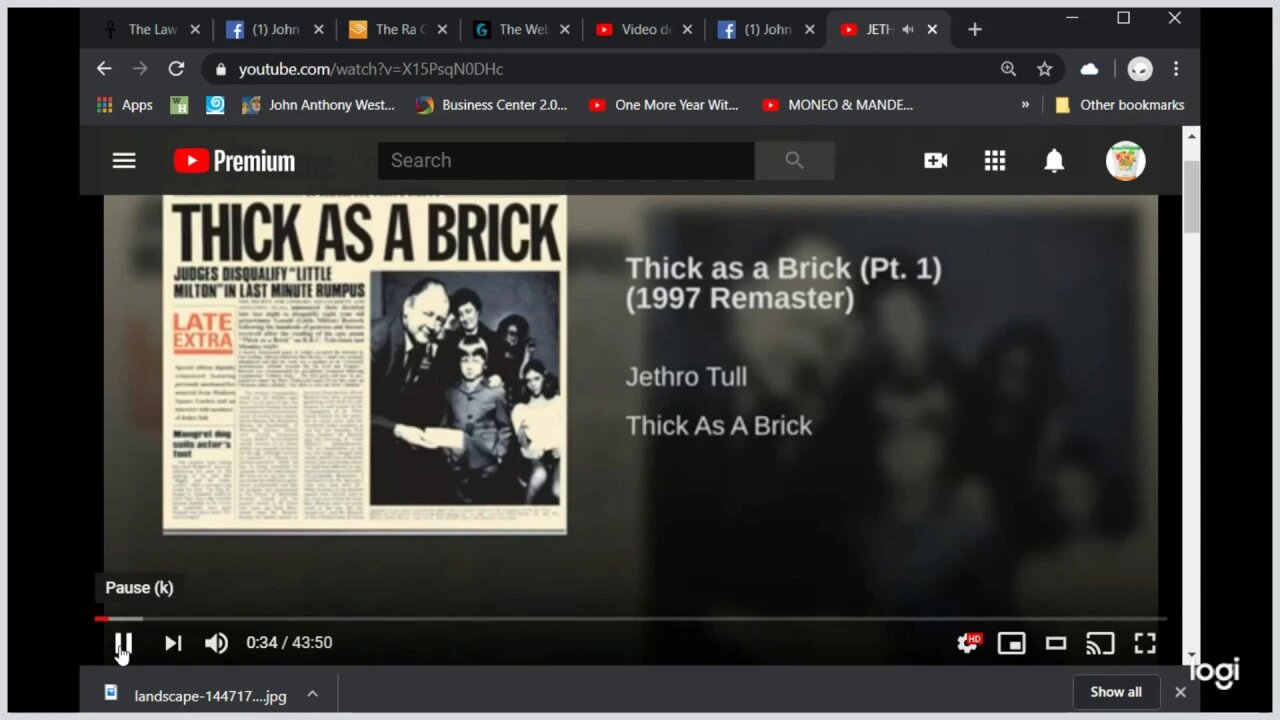The width and height of the screenshot is (1280, 720).
Task: Click the Thick As A Brick album cover
Action: point(365,363)
